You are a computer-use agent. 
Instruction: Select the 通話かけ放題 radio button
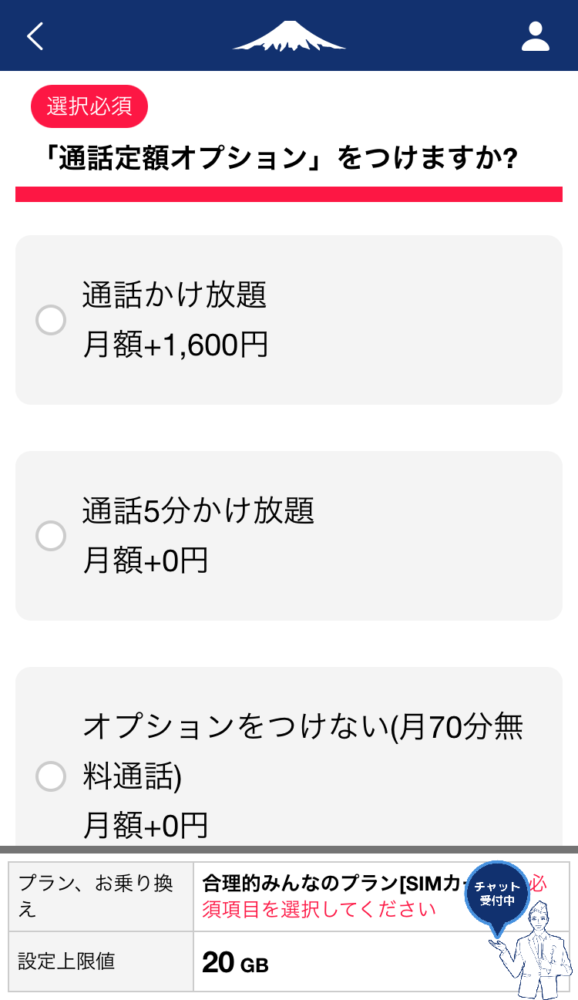coord(50,320)
